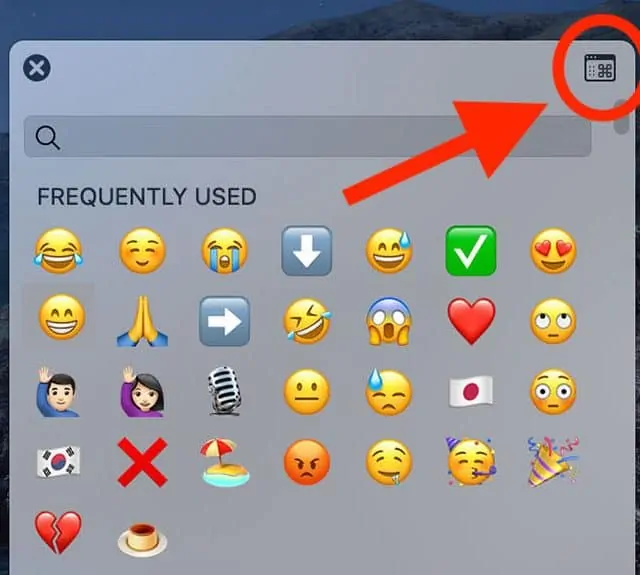Pick the Japan flag emoji

click(471, 392)
